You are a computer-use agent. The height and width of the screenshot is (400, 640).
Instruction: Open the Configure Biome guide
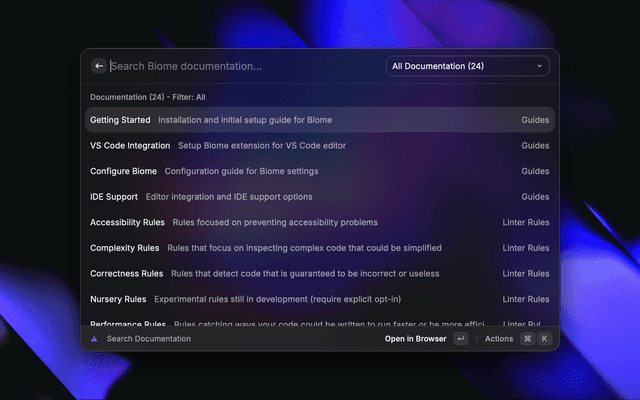pos(319,171)
